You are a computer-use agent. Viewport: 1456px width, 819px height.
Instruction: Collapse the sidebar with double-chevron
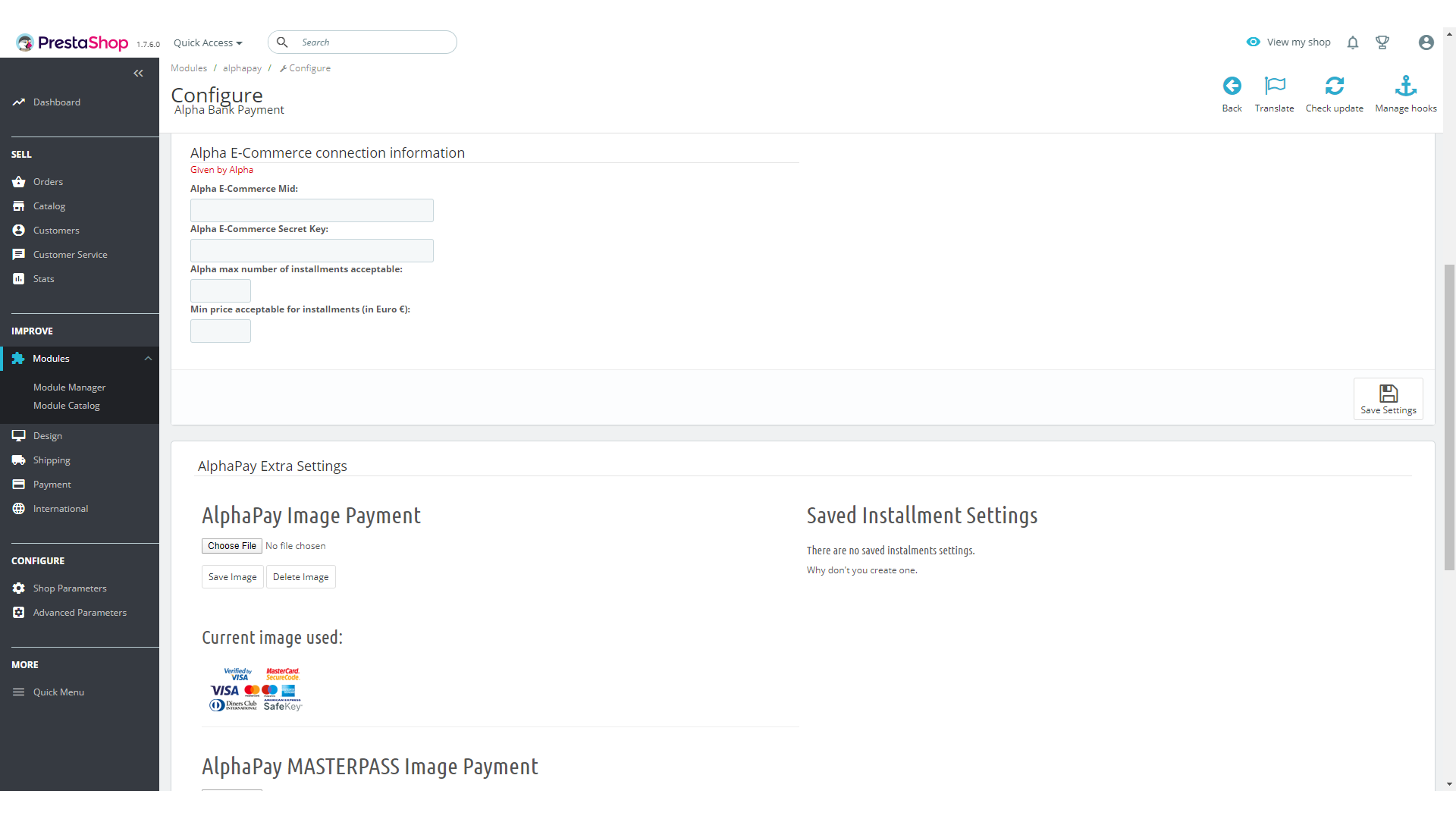click(138, 74)
